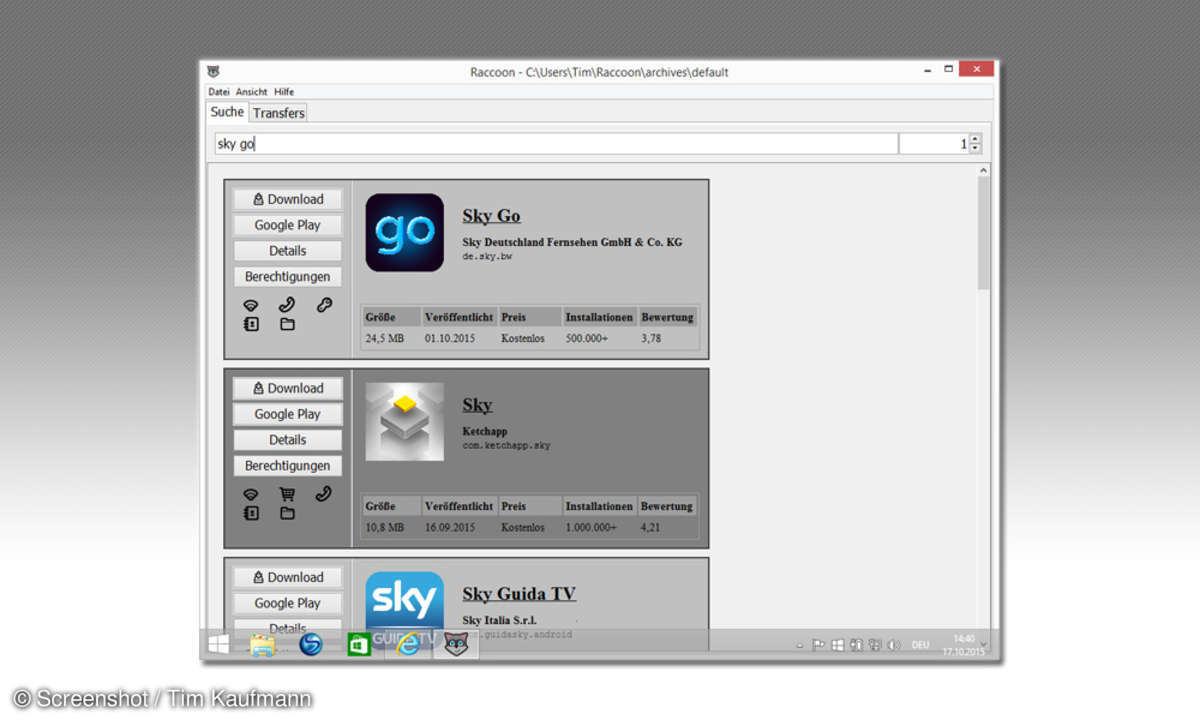Viewport: 1200px width, 720px height.
Task: Open the Sky title link by Ketchapp
Action: click(x=477, y=405)
